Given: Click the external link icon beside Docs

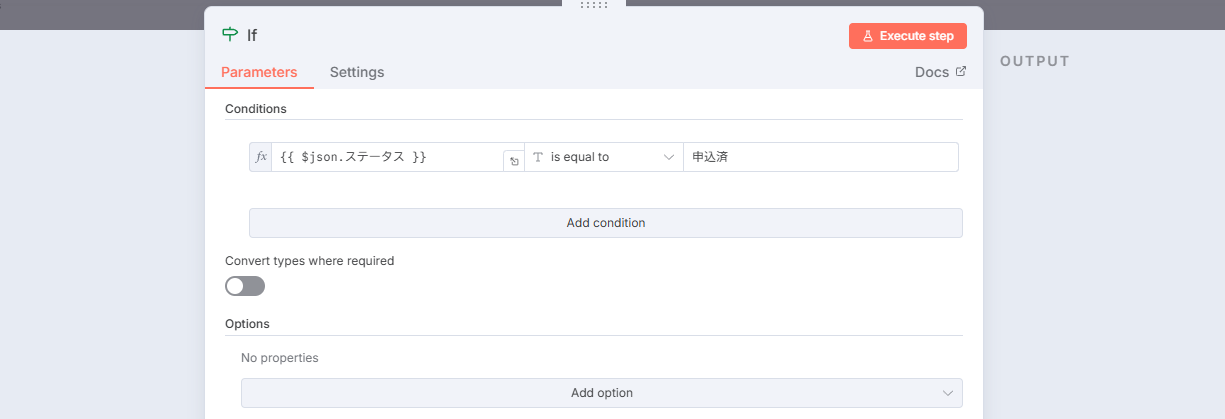Looking at the screenshot, I should click(x=961, y=72).
